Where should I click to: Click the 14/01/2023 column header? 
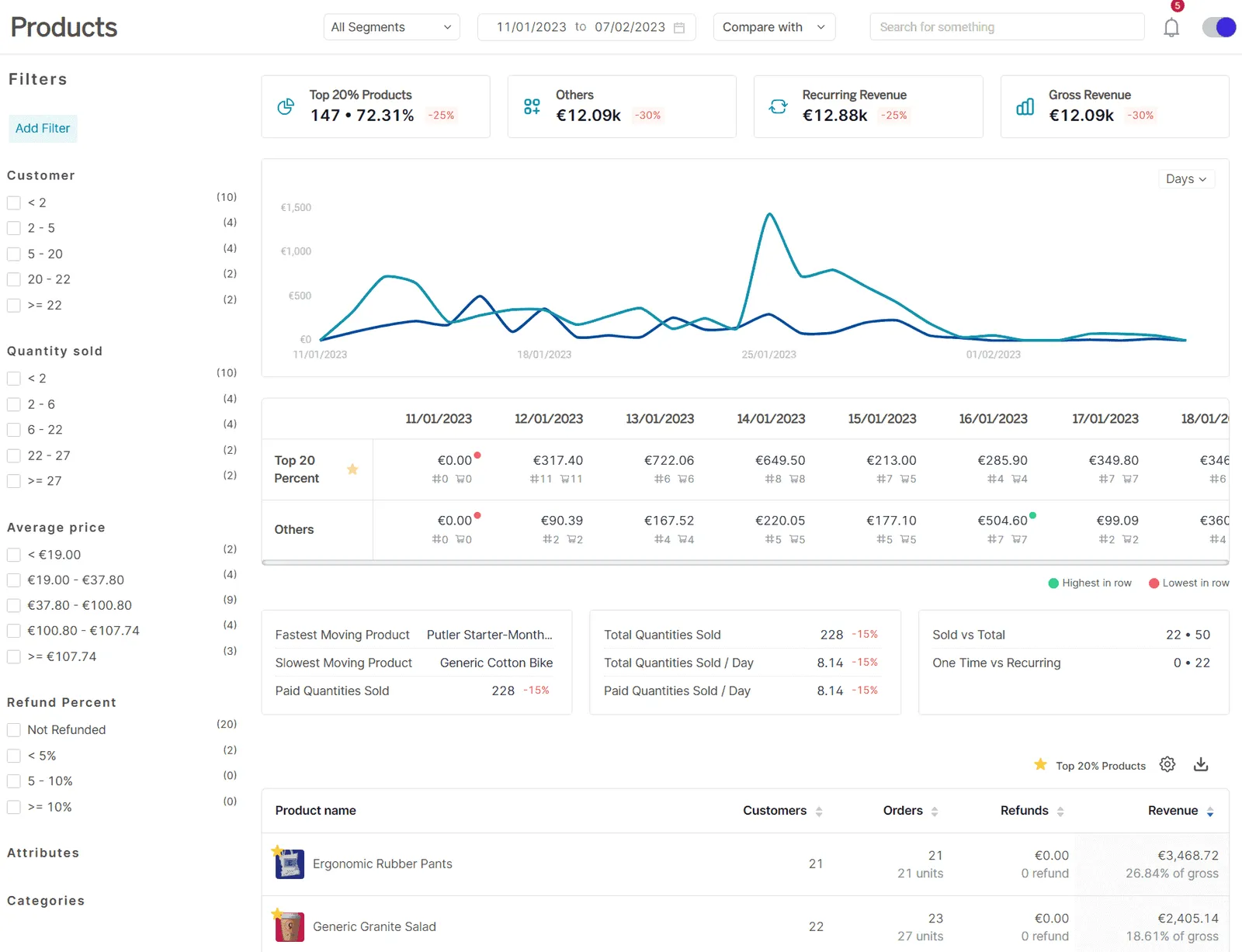(x=771, y=419)
